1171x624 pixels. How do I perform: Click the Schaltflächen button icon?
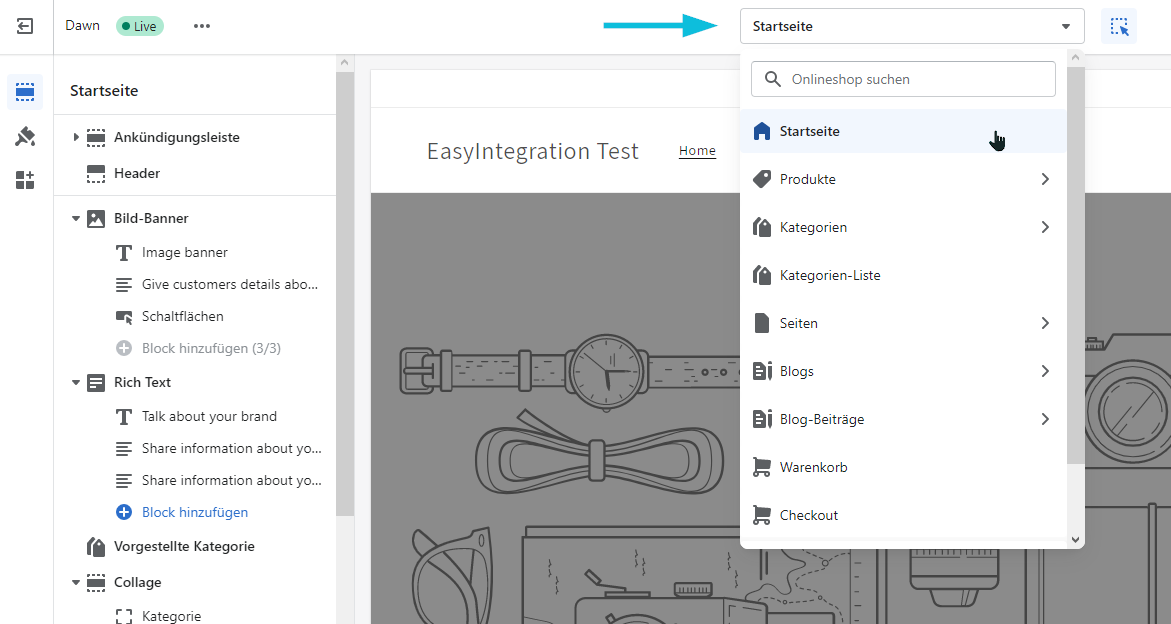[124, 316]
